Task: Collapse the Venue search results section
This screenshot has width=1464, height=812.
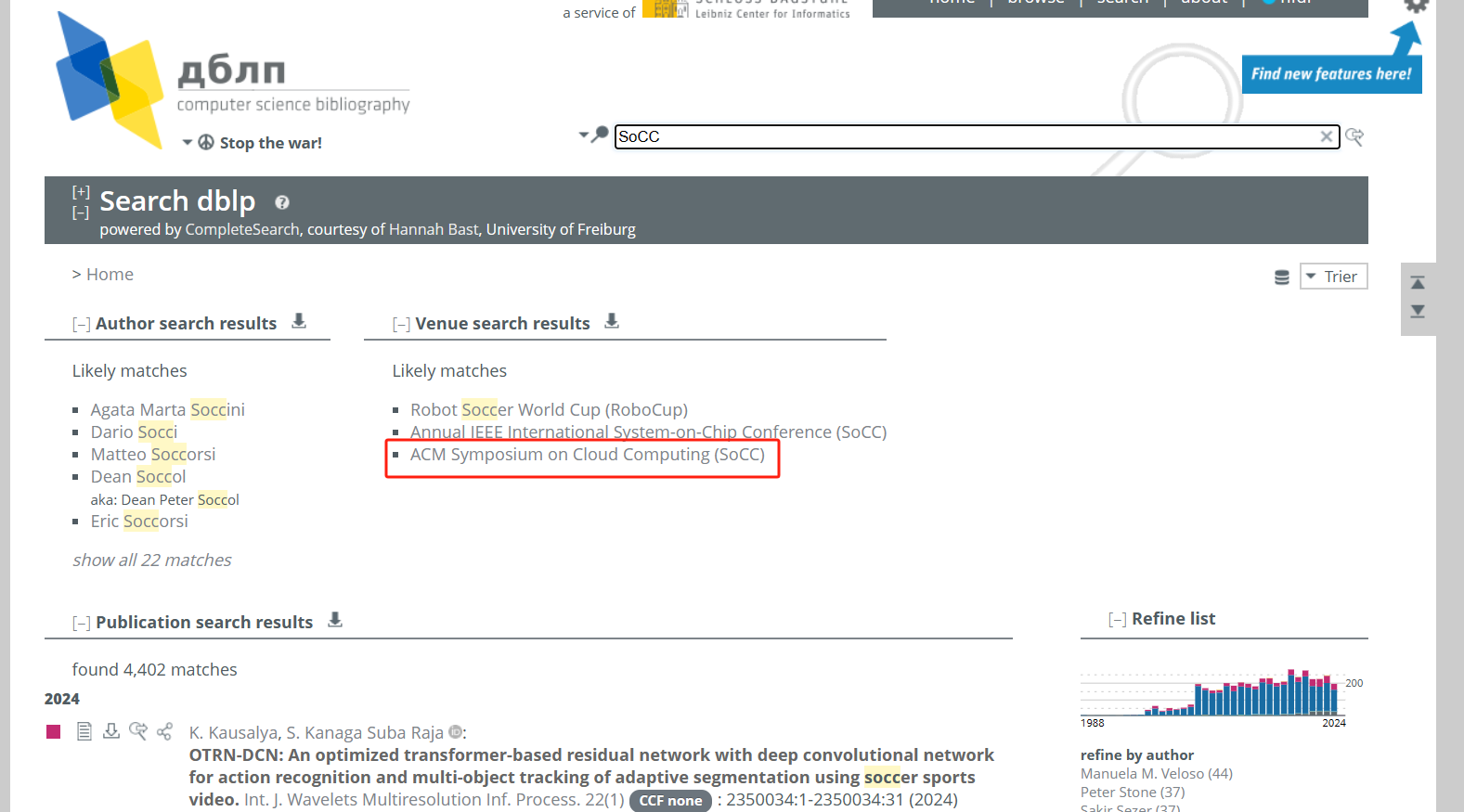Action: (401, 324)
